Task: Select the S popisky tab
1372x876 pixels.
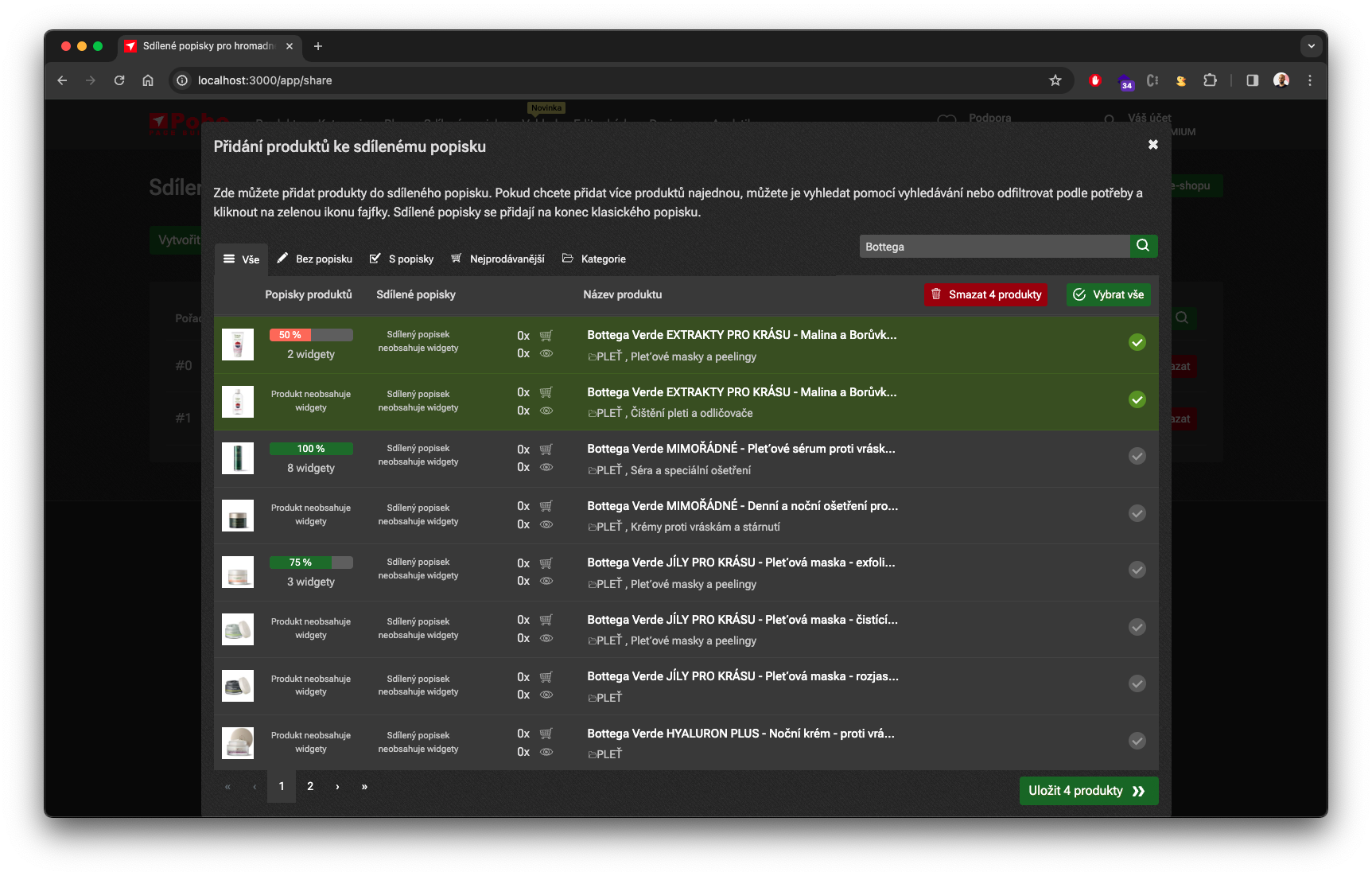Action: [402, 259]
